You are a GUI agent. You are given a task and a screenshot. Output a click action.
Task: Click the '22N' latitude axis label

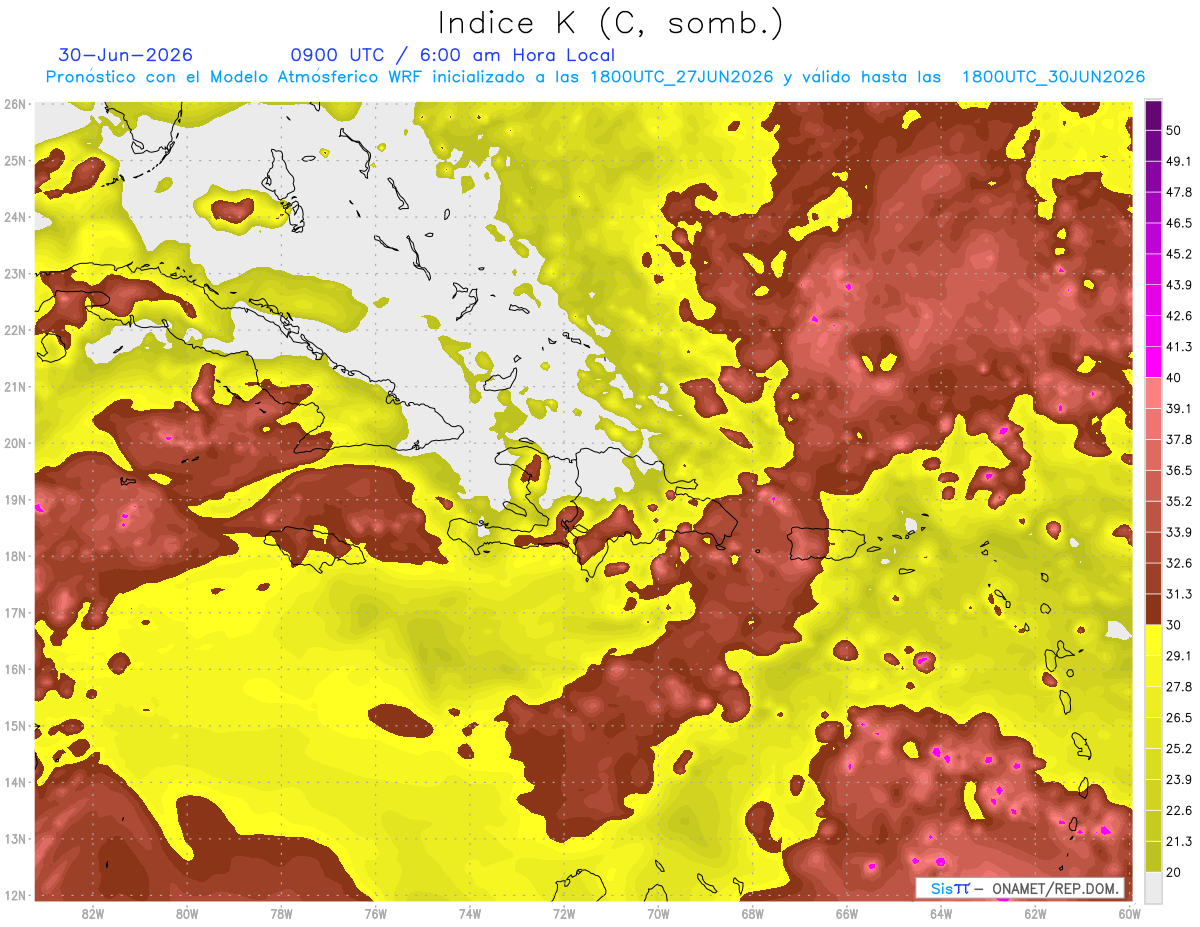(x=15, y=330)
